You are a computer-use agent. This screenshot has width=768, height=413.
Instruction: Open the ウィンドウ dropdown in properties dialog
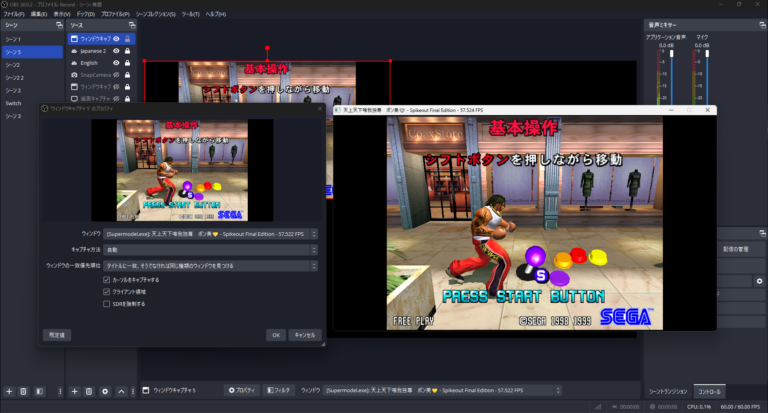211,234
